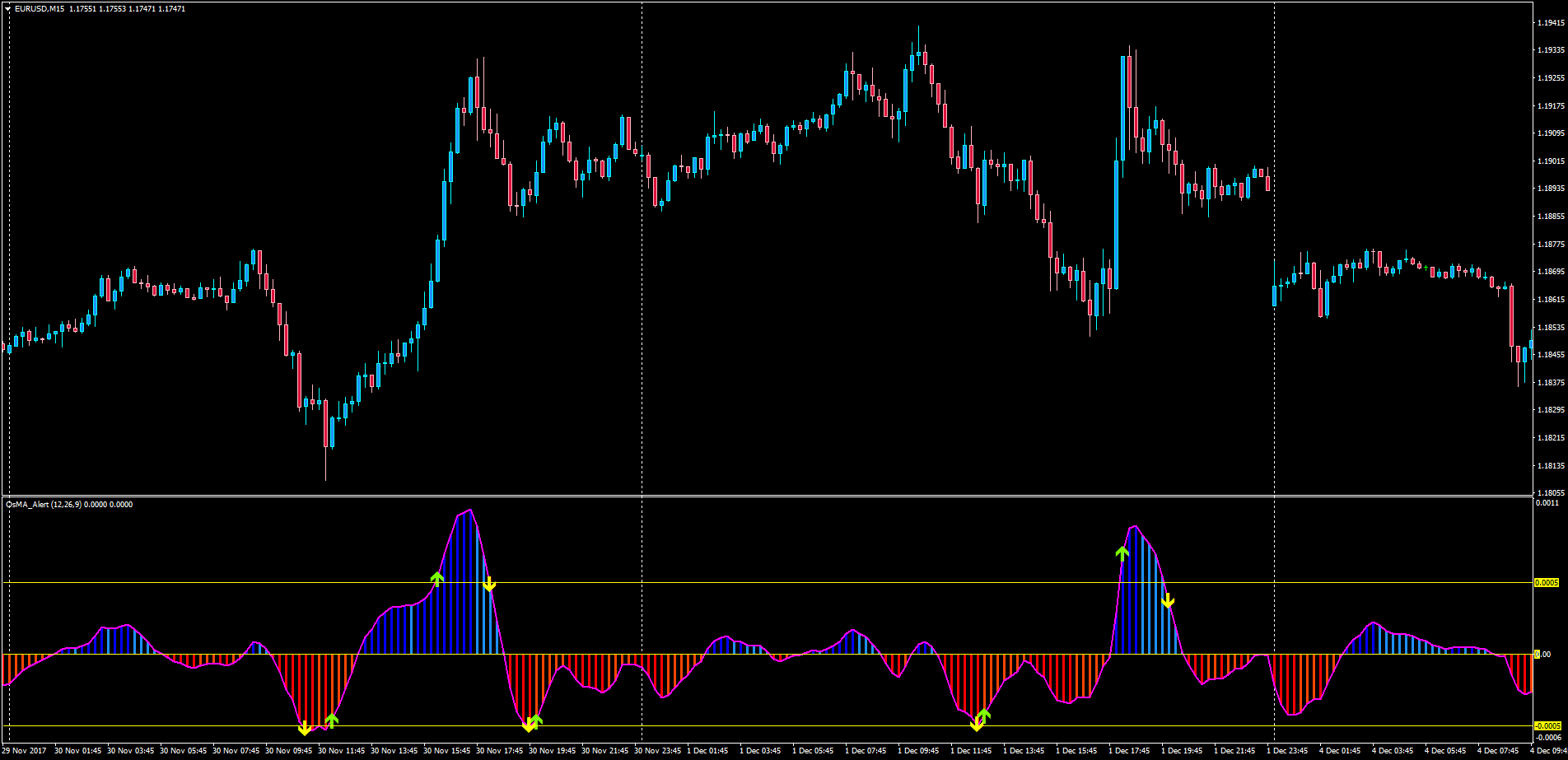This screenshot has height=760, width=1568.
Task: Click the EURUSD,M15 chart title text
Action: point(40,8)
